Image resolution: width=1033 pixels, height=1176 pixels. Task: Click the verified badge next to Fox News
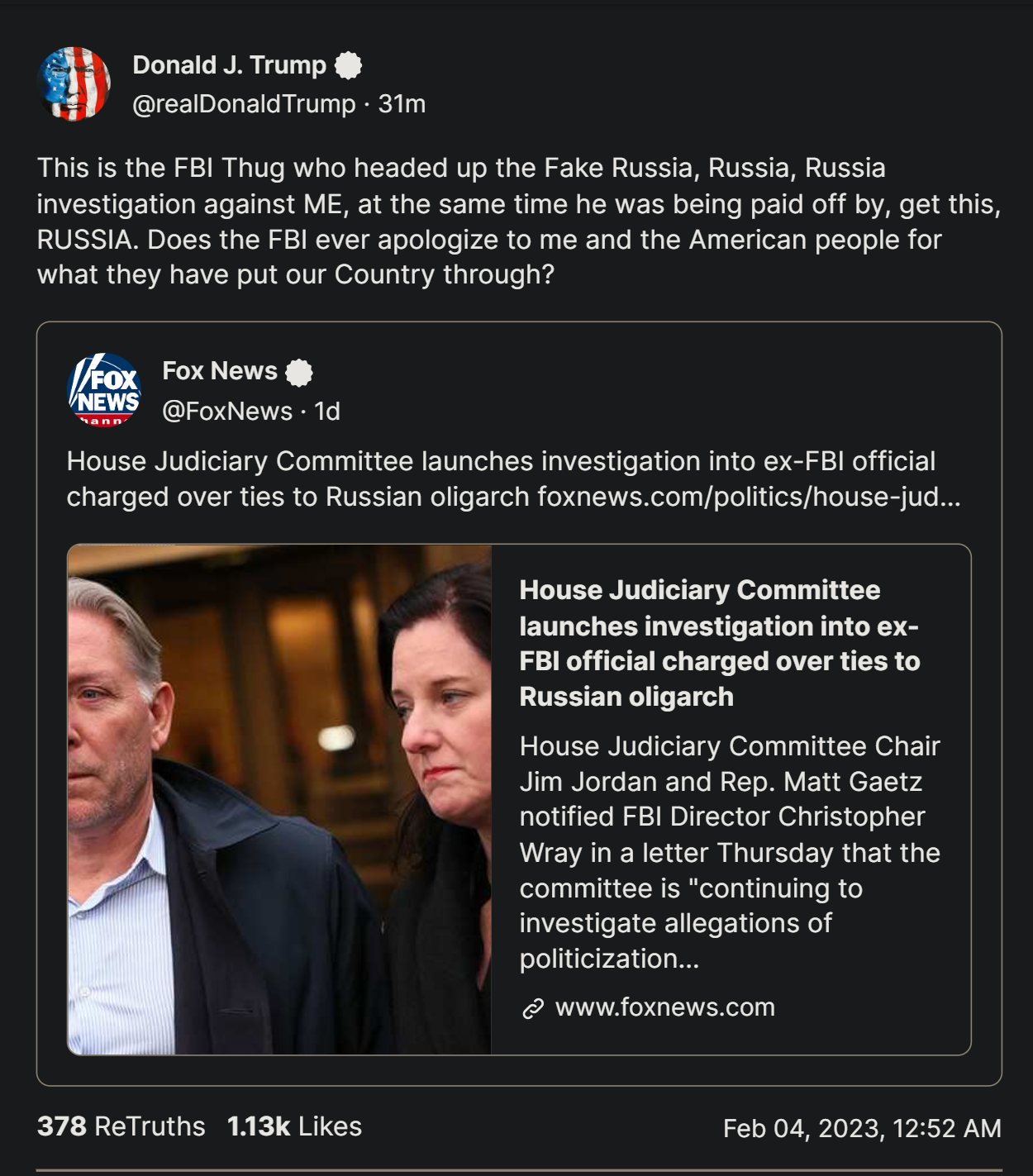pos(299,372)
